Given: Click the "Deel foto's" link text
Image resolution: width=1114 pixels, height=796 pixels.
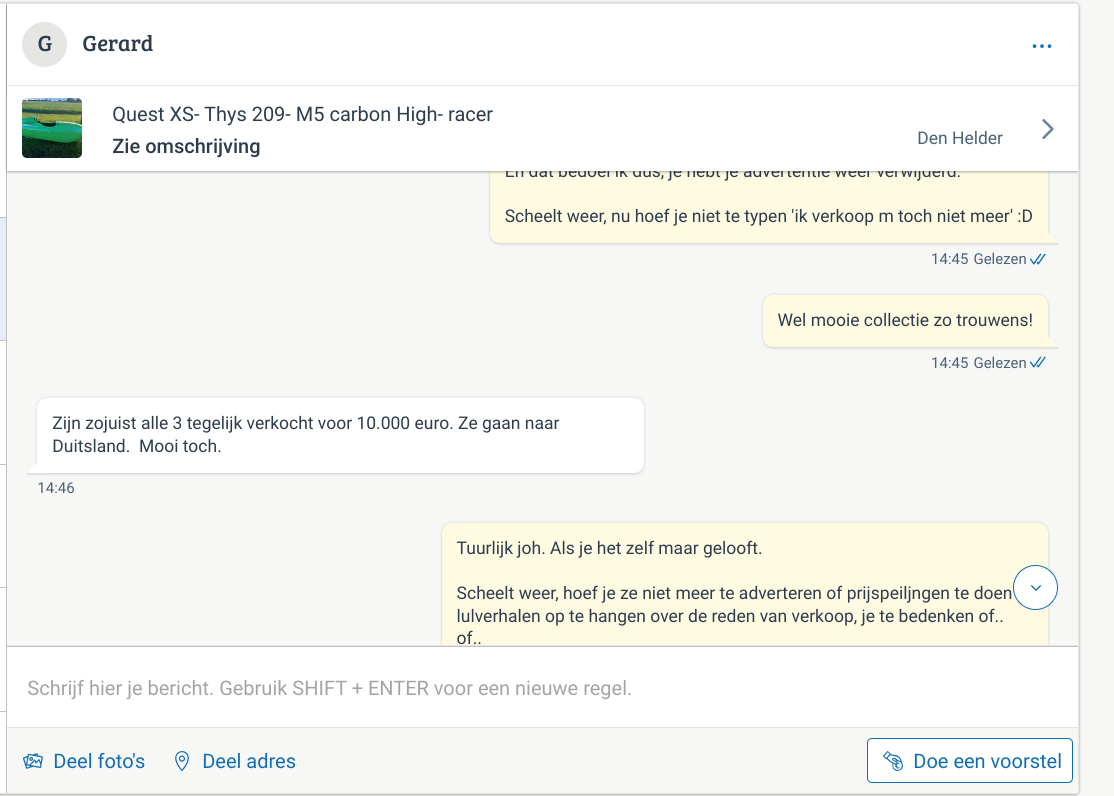Looking at the screenshot, I should (99, 761).
